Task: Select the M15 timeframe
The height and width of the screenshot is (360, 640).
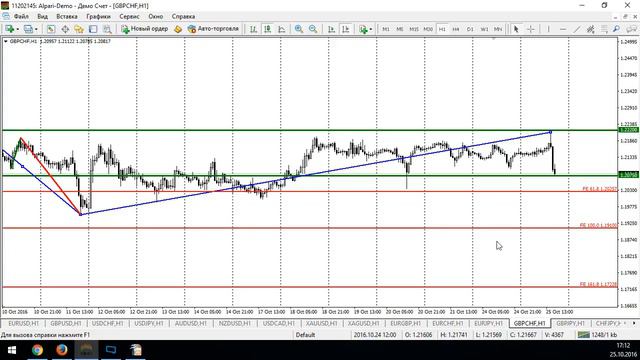Action: pyautogui.click(x=414, y=29)
